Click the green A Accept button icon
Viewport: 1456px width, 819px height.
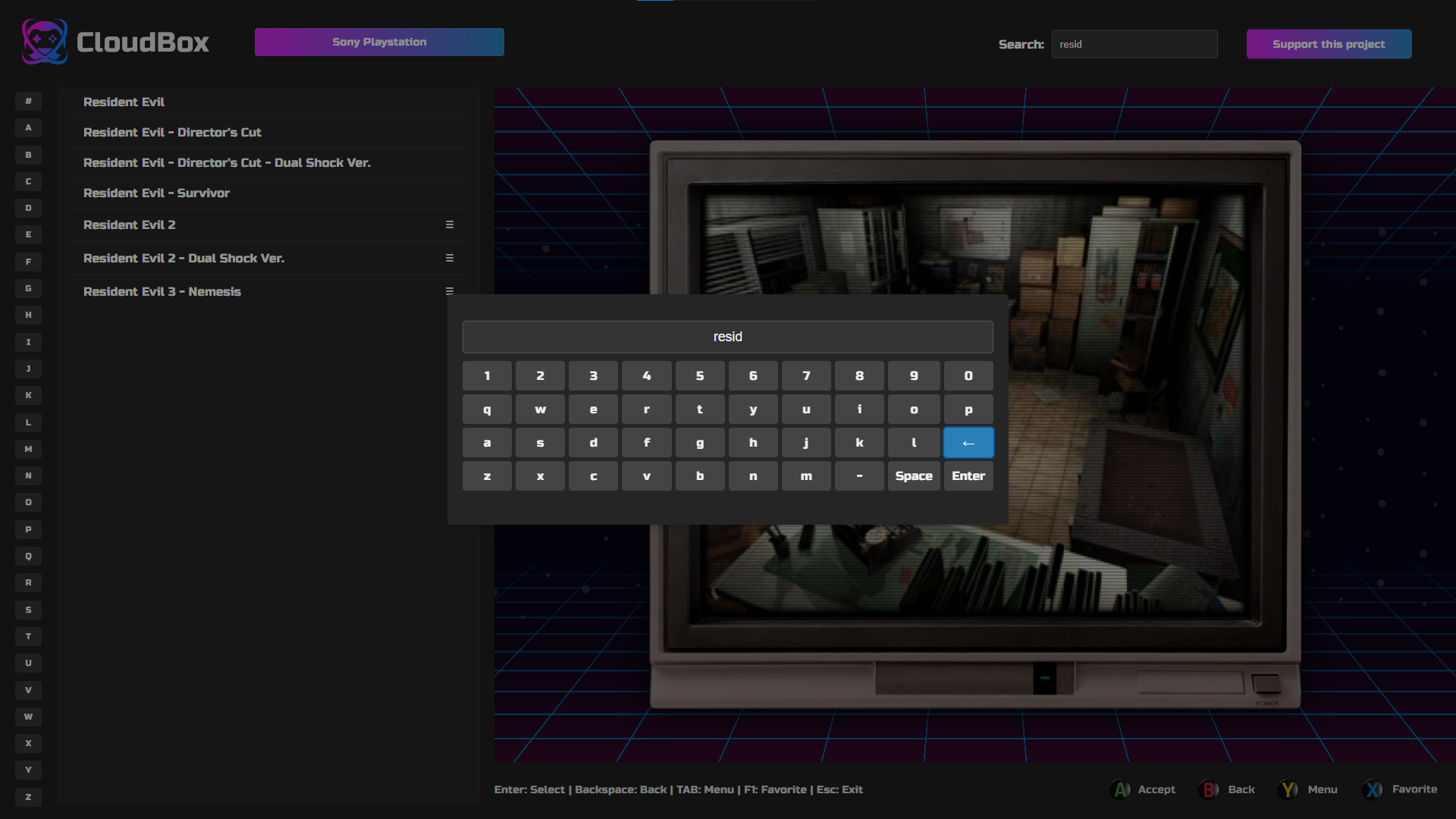coord(1120,789)
